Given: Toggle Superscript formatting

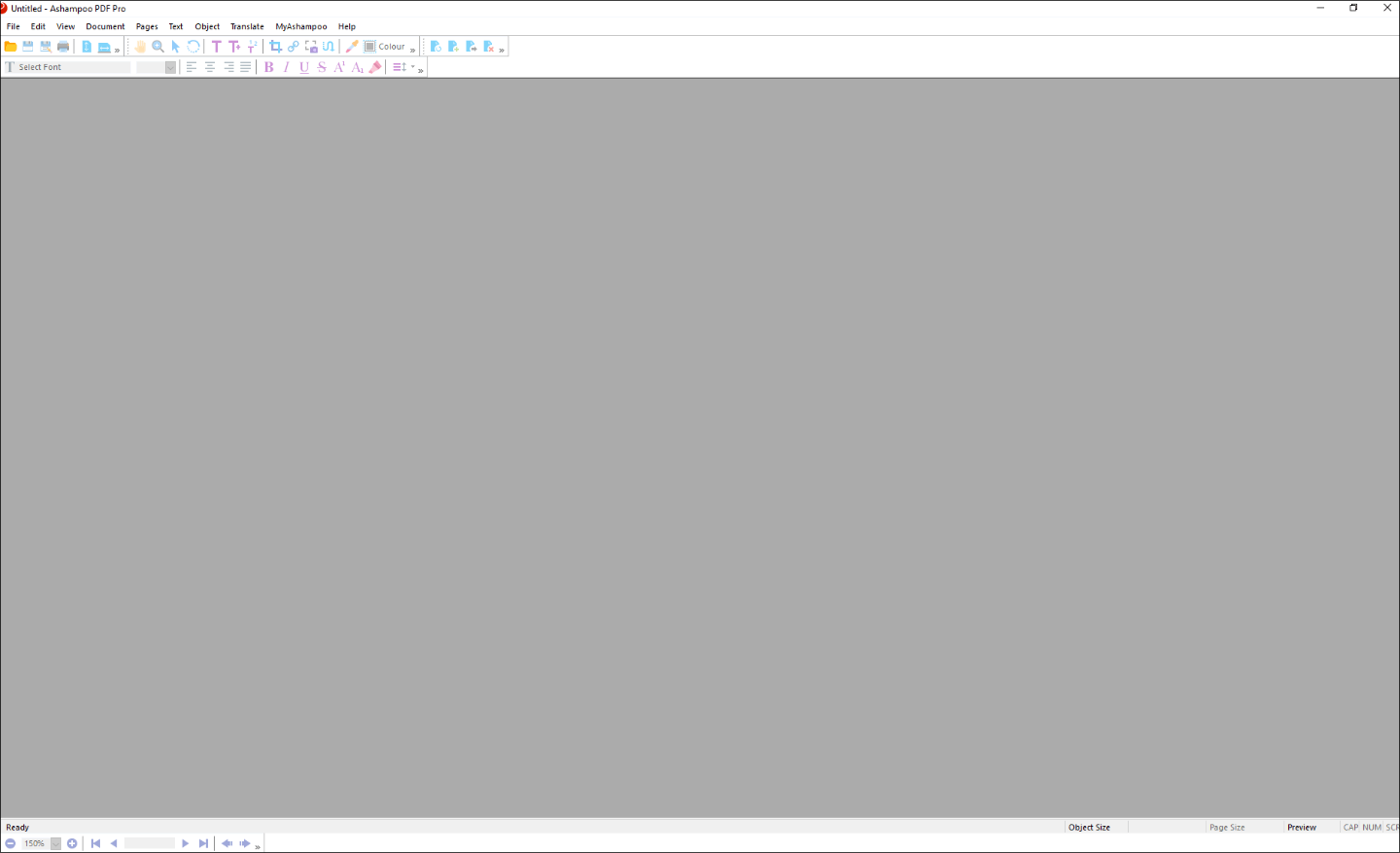Looking at the screenshot, I should click(339, 67).
